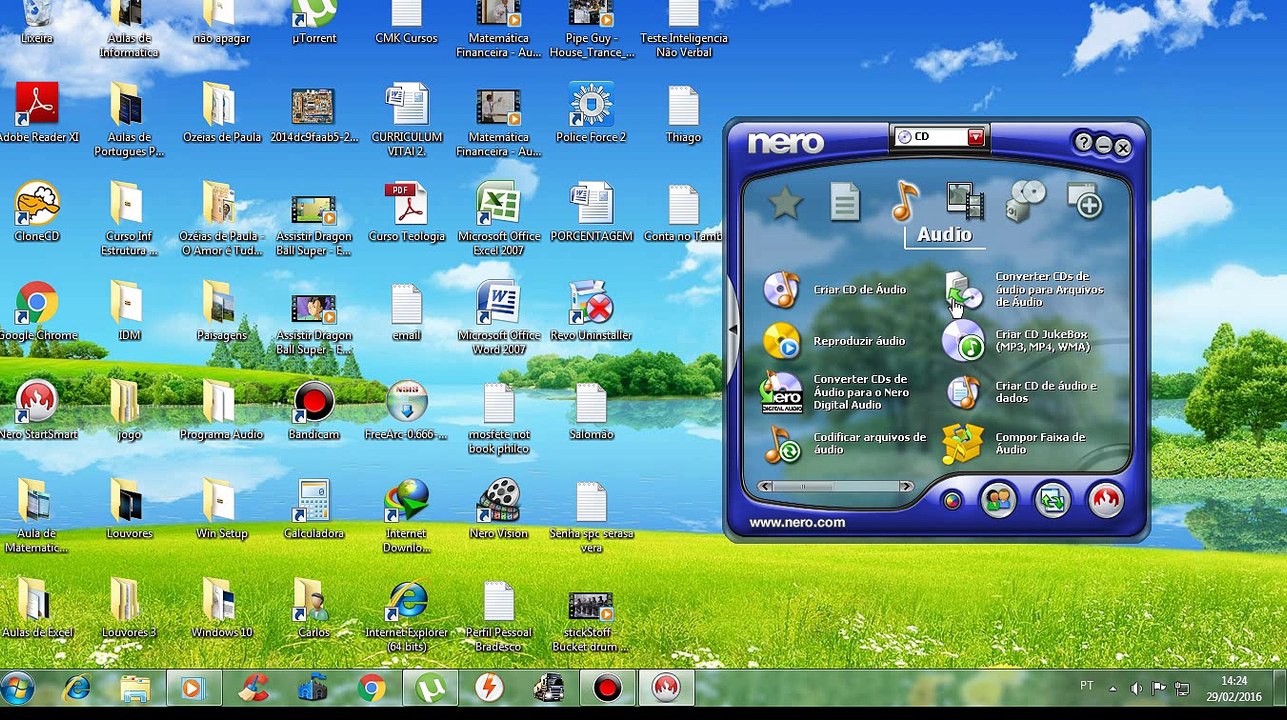Click the Nero task list horizontal scrollbar
The image size is (1287, 720).
coord(835,487)
